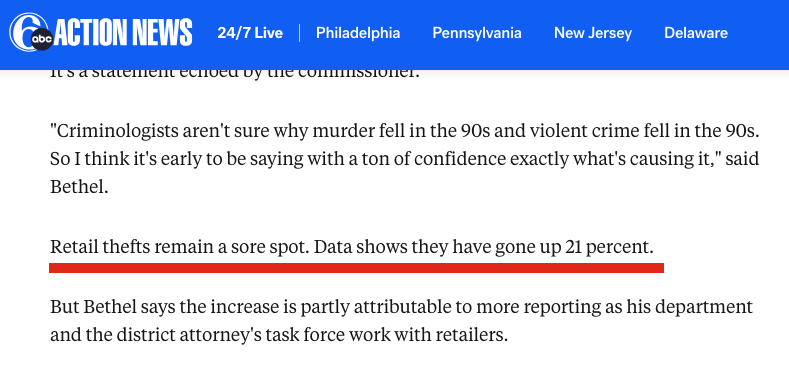Viewport: 789px width, 372px height.
Task: Click the black abc circle emblem
Action: point(42,39)
